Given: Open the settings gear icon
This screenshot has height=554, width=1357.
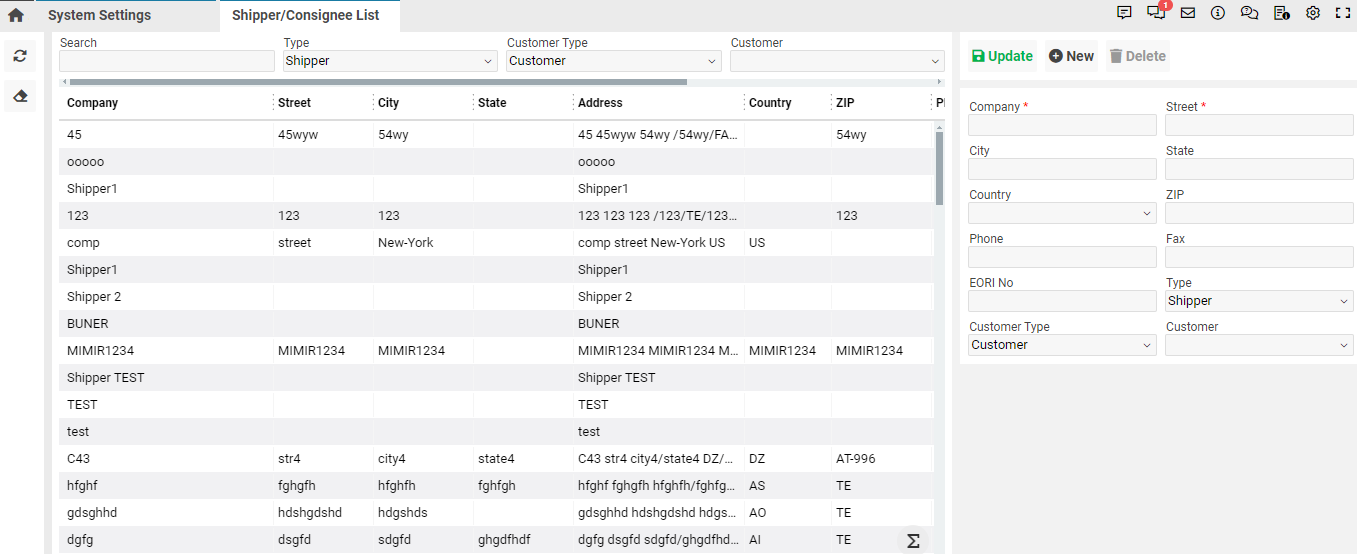Looking at the screenshot, I should [x=1313, y=14].
